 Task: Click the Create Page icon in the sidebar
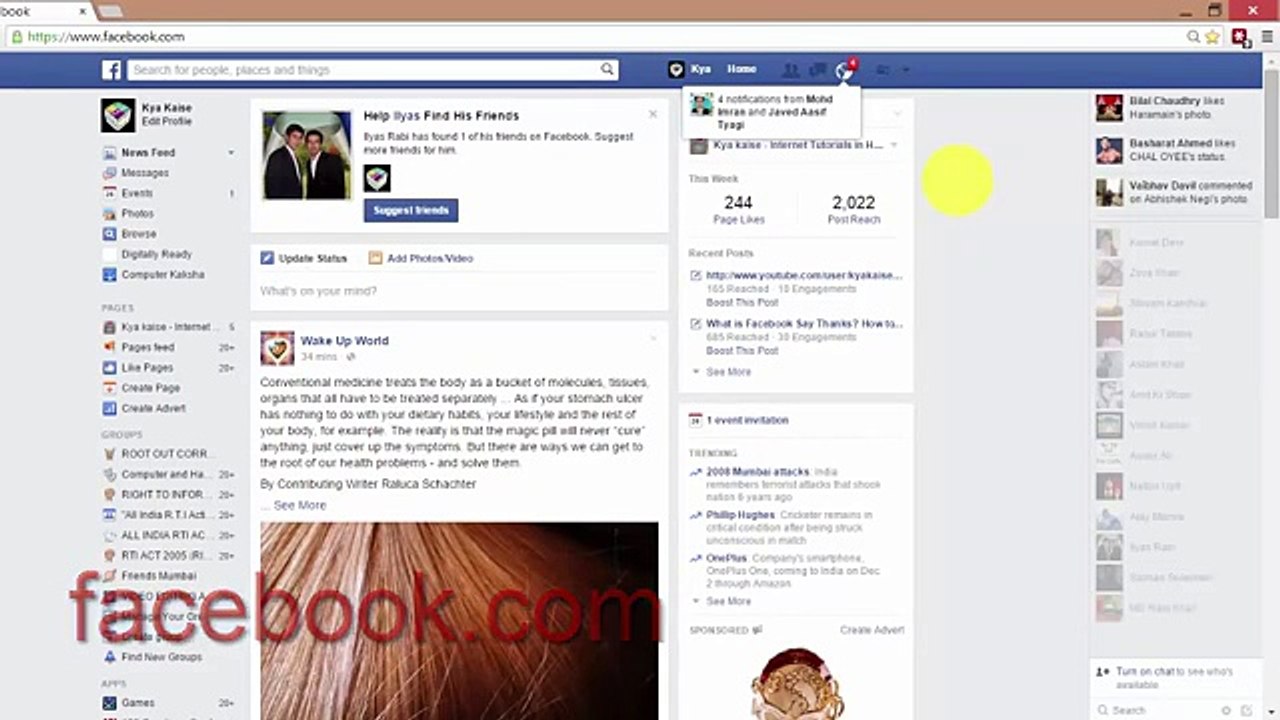tap(109, 388)
